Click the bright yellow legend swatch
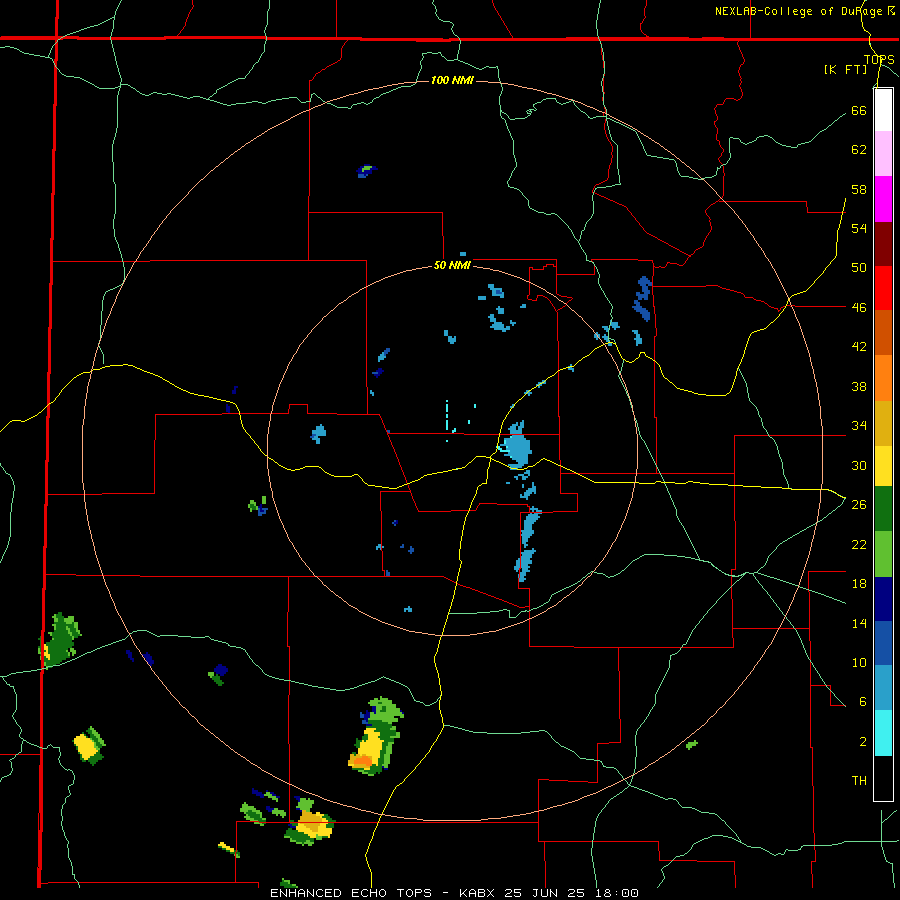 tap(883, 466)
